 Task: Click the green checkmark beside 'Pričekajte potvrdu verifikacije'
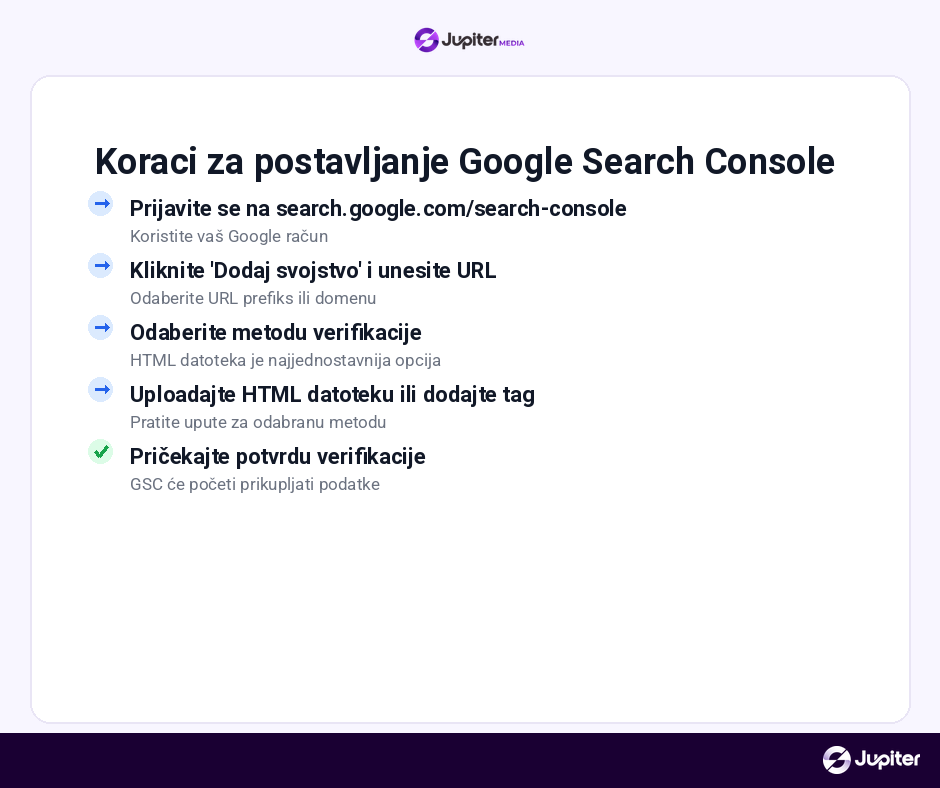101,452
